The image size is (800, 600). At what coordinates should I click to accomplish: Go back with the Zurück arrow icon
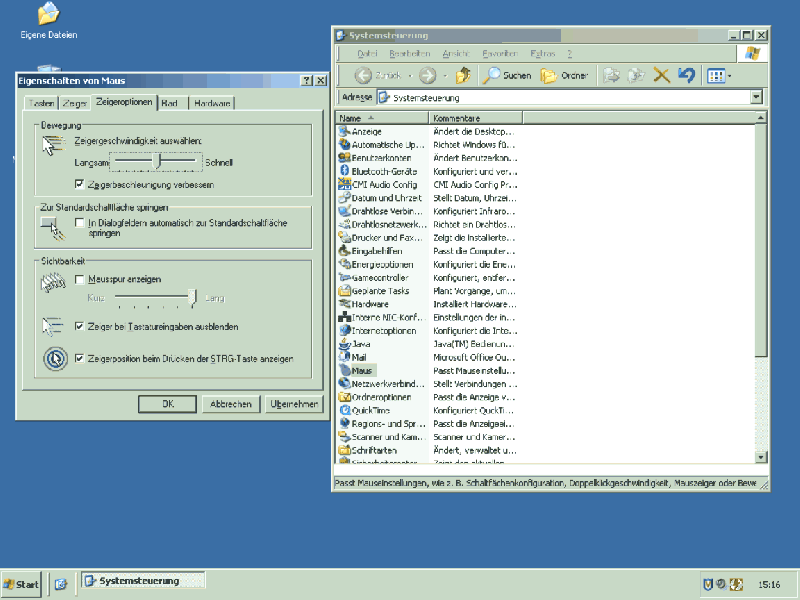(363, 76)
